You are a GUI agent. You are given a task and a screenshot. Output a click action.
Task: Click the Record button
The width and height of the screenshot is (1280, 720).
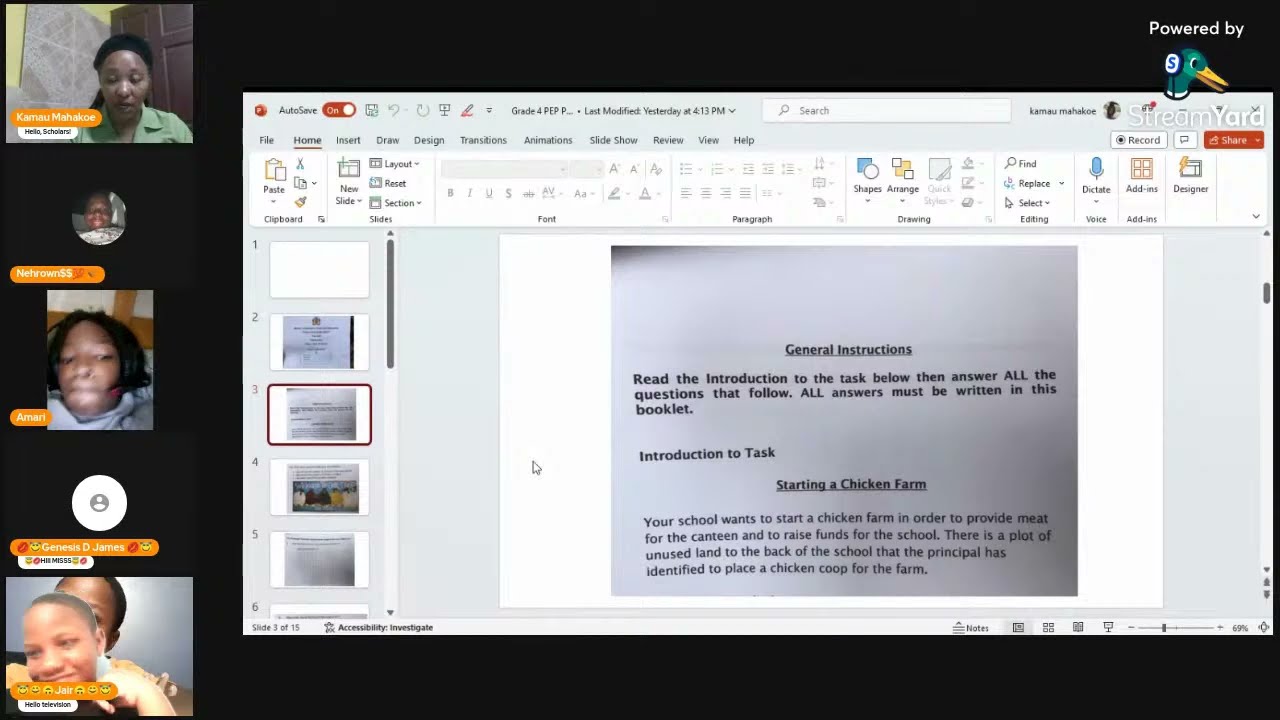tap(1138, 140)
